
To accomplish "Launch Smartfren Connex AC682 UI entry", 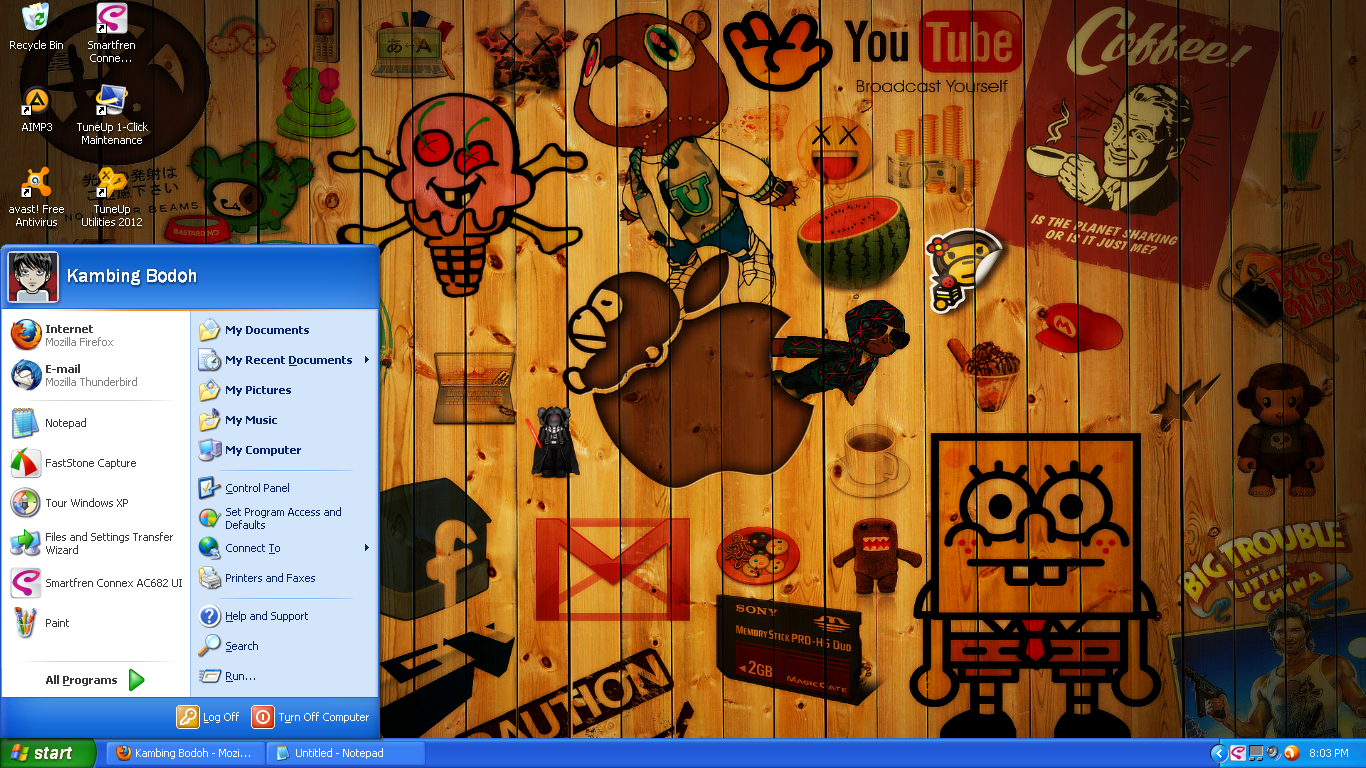I will (x=96, y=583).
